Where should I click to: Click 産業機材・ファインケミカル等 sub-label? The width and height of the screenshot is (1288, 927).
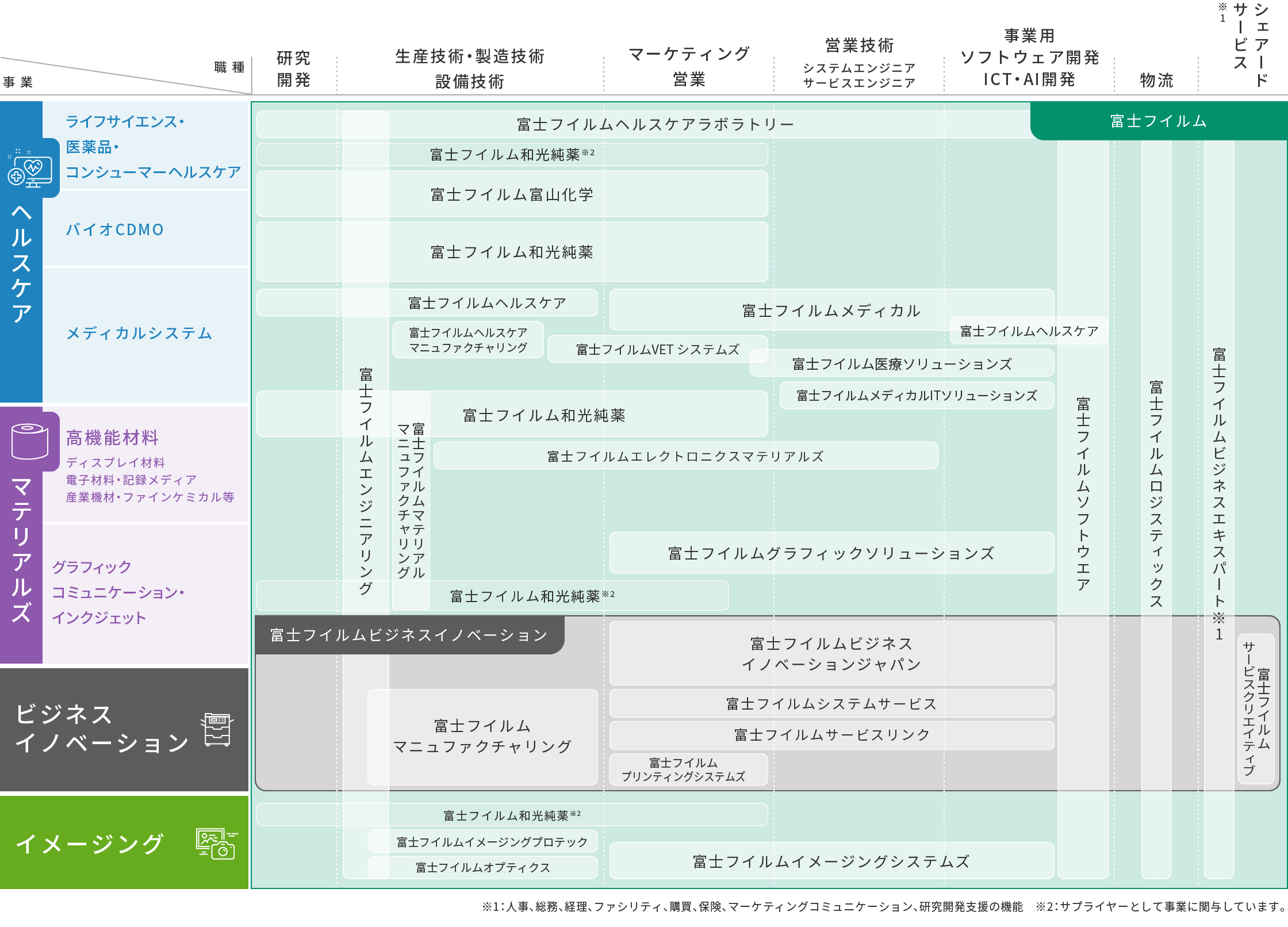click(x=150, y=497)
